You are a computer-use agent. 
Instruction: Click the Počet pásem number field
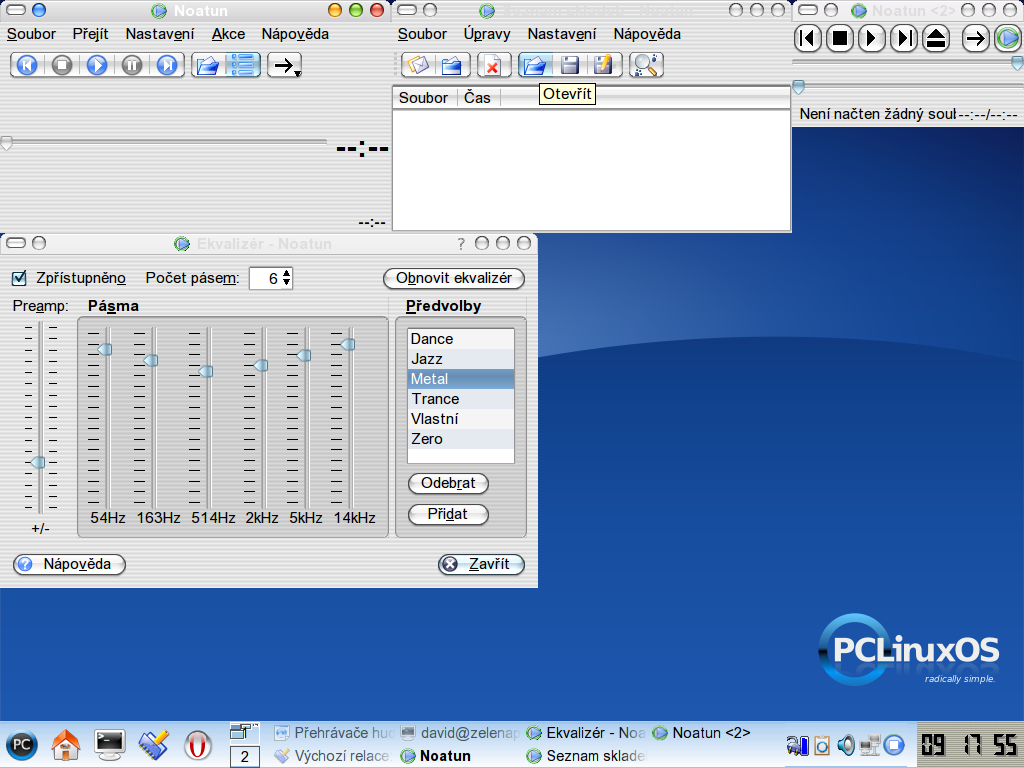coord(265,278)
